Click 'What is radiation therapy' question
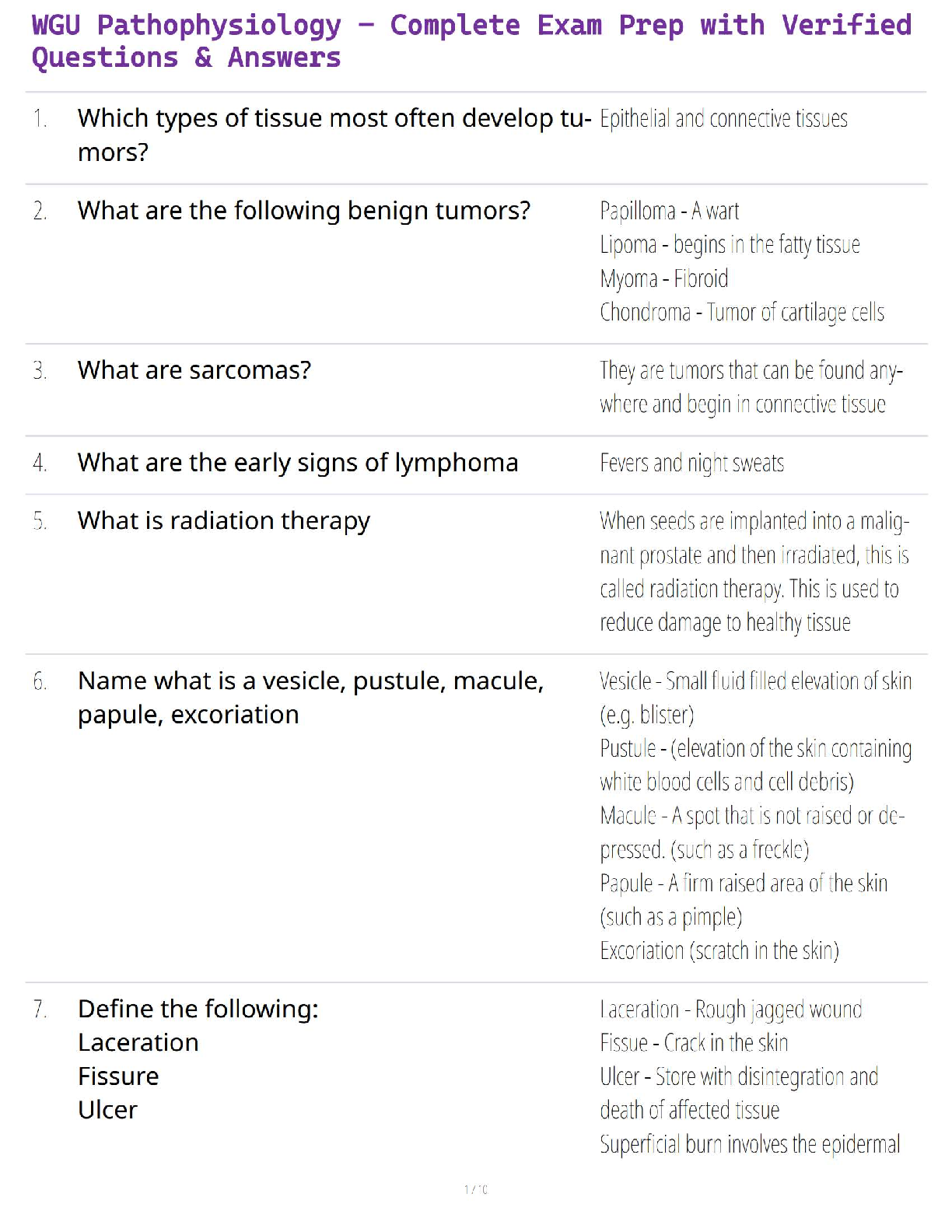The height and width of the screenshot is (1232, 952). (x=224, y=520)
